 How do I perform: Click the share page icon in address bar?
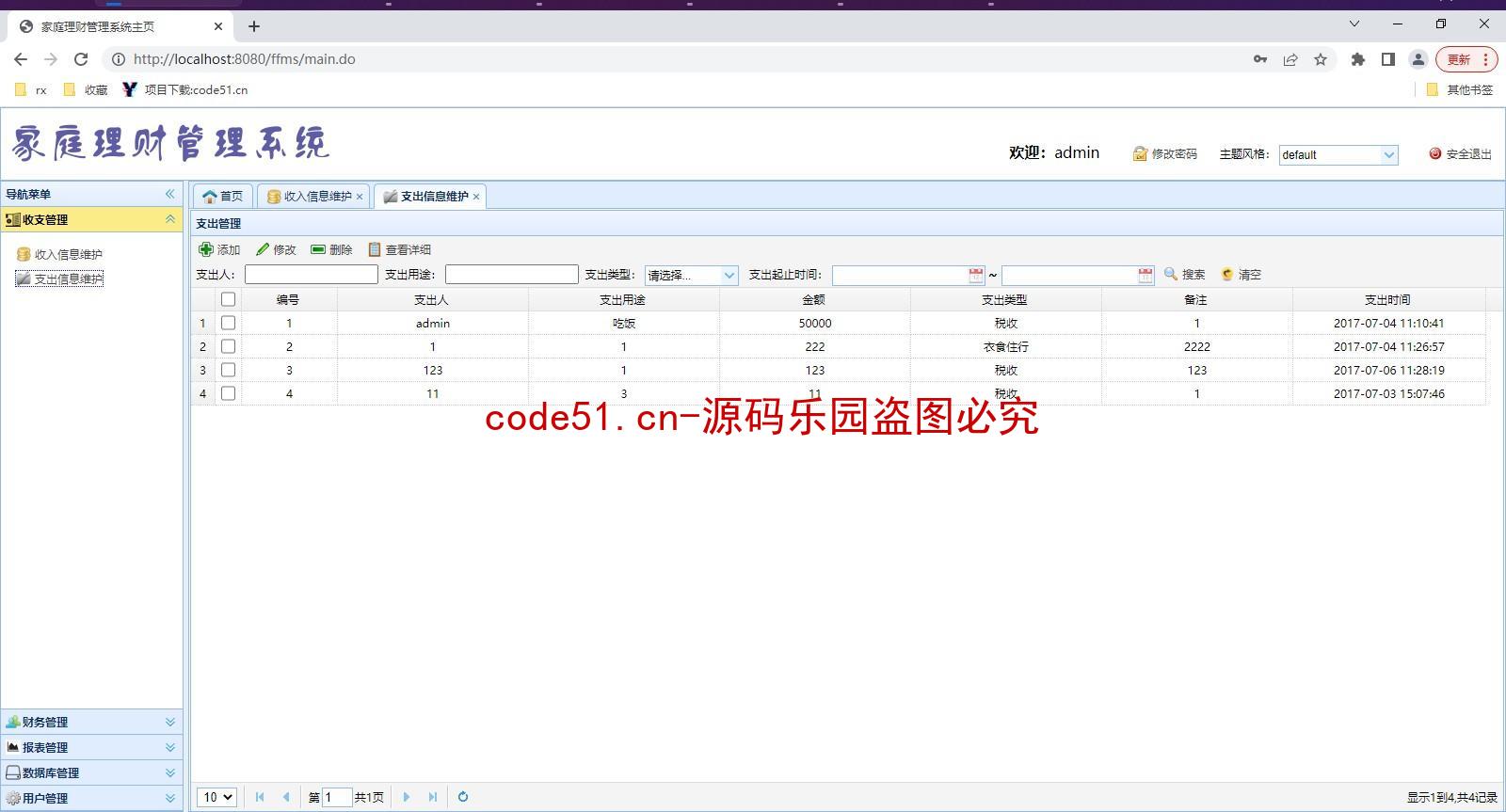(1290, 59)
